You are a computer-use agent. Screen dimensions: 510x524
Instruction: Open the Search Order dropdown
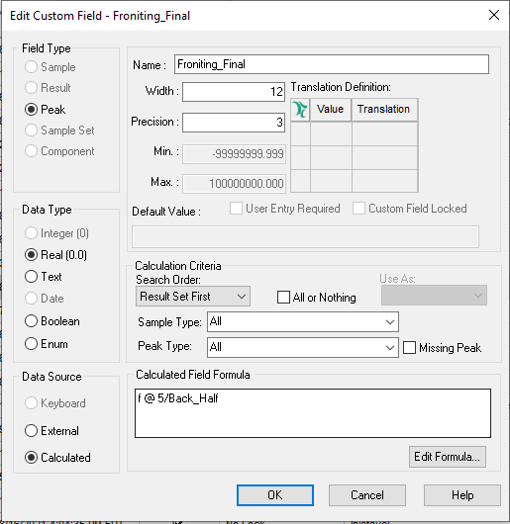[193, 296]
